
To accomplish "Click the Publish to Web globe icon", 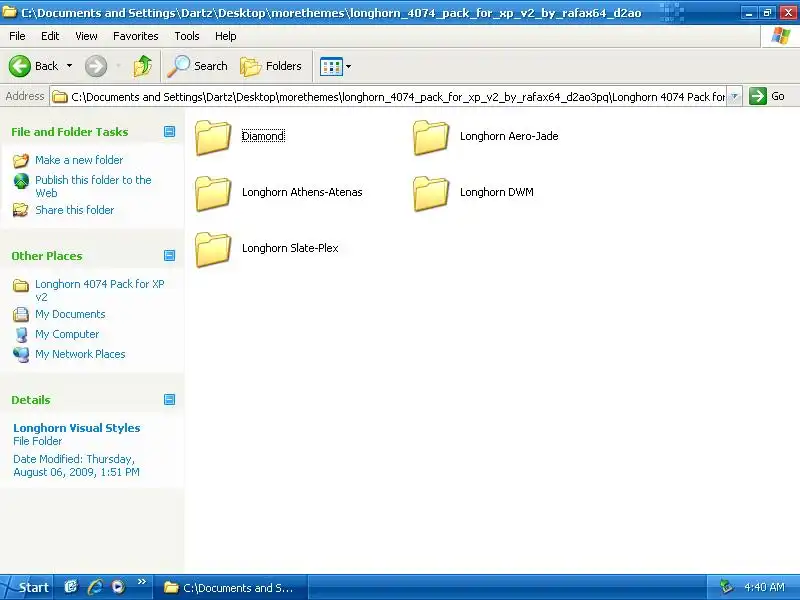I will (21, 181).
